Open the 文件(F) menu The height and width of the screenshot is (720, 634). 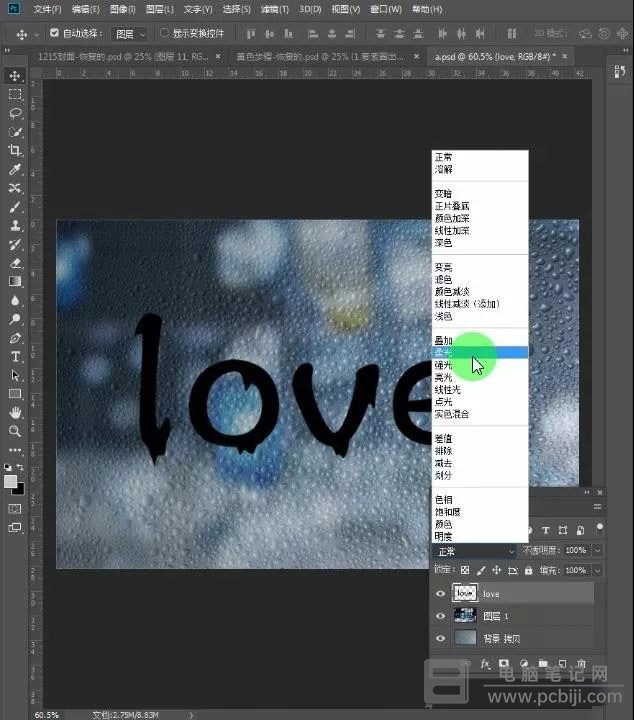pyautogui.click(x=47, y=9)
